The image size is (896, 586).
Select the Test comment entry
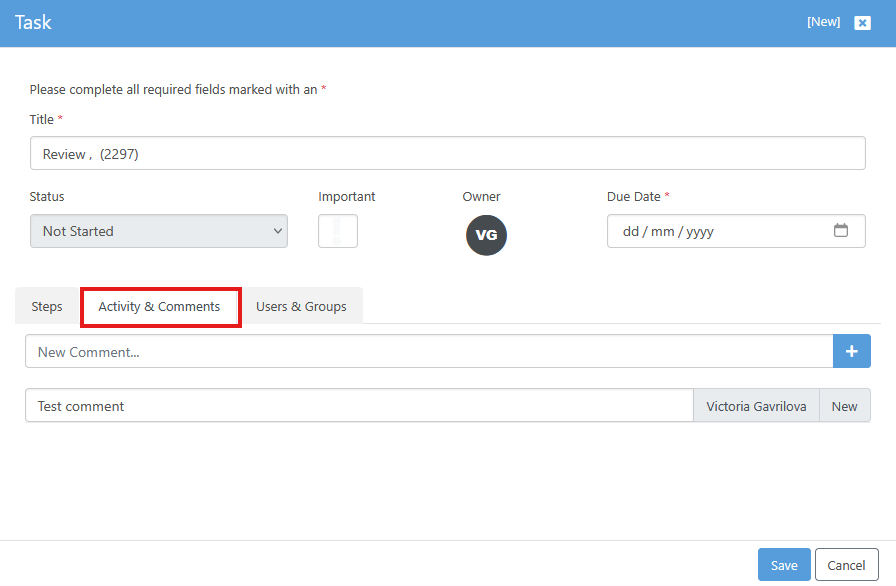[x=359, y=406]
